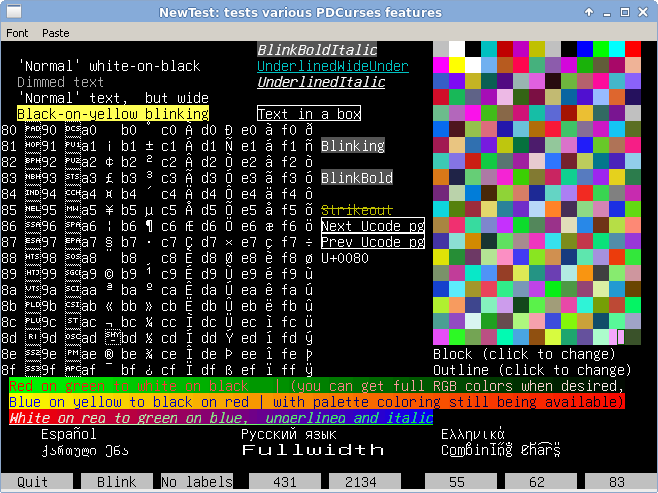Click the soft label showing 2134
Screen dimensions: 658x493
(365, 482)
